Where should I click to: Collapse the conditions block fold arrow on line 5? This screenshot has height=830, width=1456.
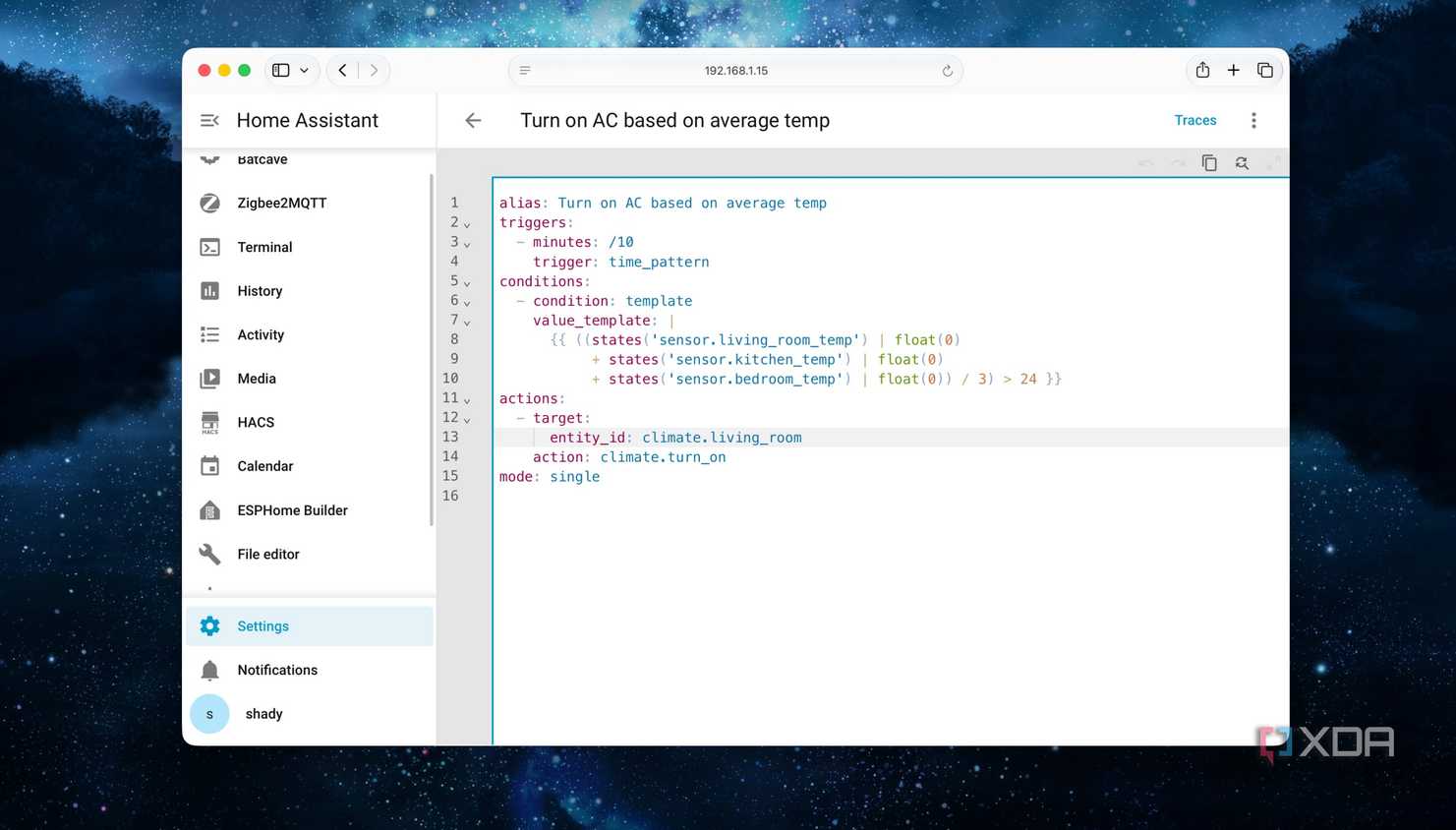467,283
